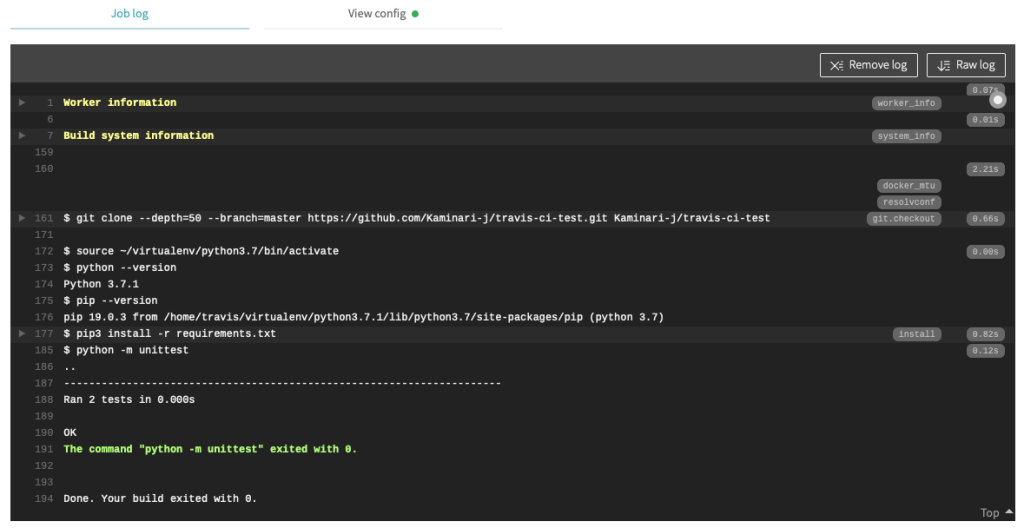Click the 0.01s duration badge
Viewport: 1024px width, 528px height.
(985, 120)
